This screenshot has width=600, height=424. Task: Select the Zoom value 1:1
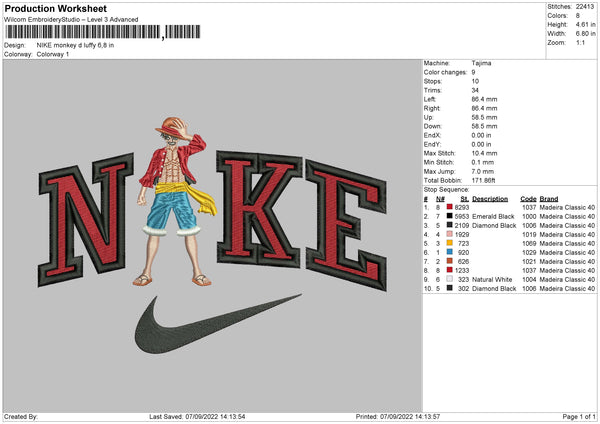(x=580, y=42)
